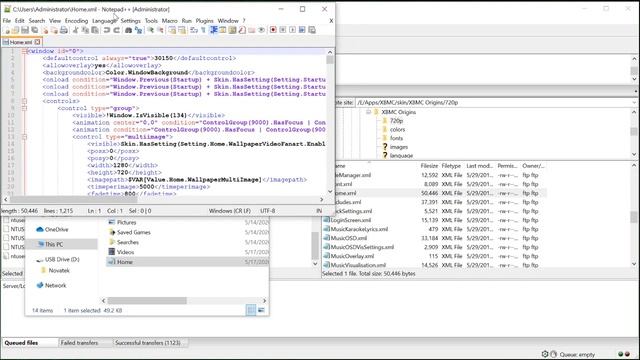Open the File menu in Notepad++

[x=7, y=20]
